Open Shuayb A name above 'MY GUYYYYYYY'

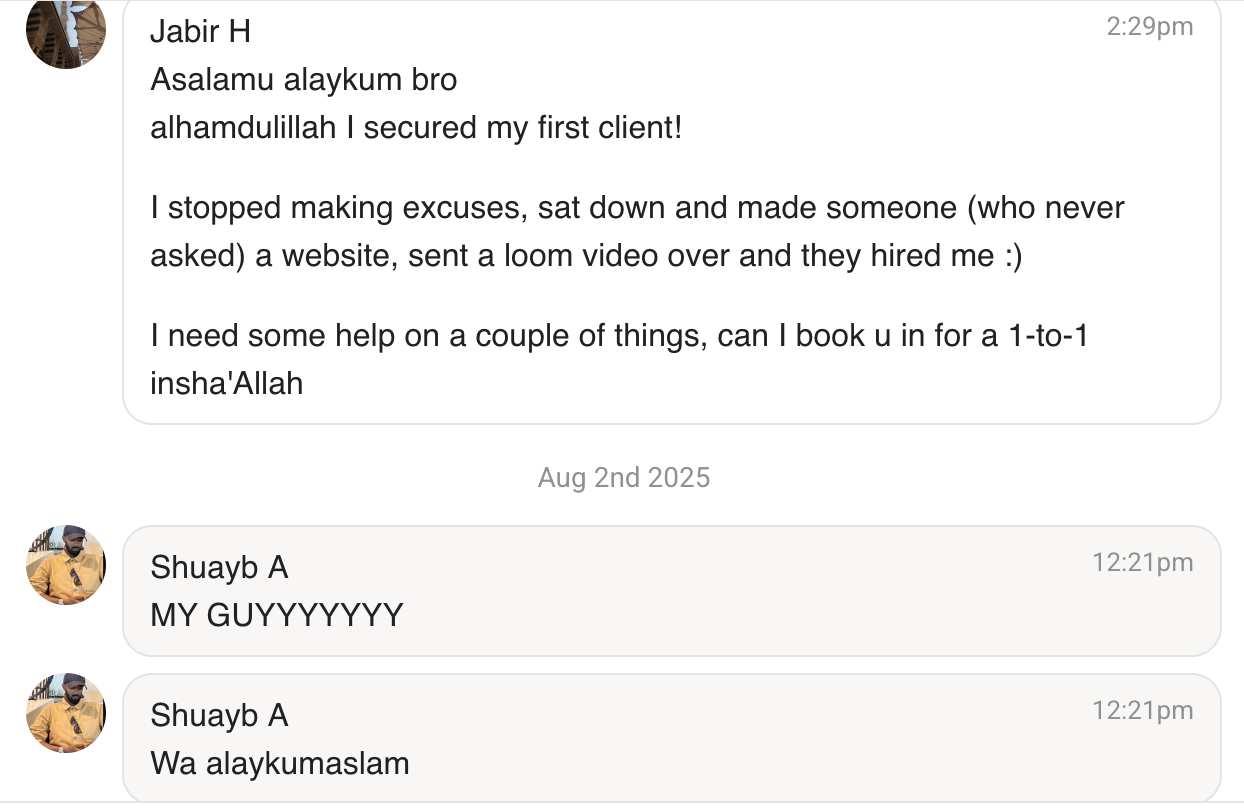pos(219,567)
